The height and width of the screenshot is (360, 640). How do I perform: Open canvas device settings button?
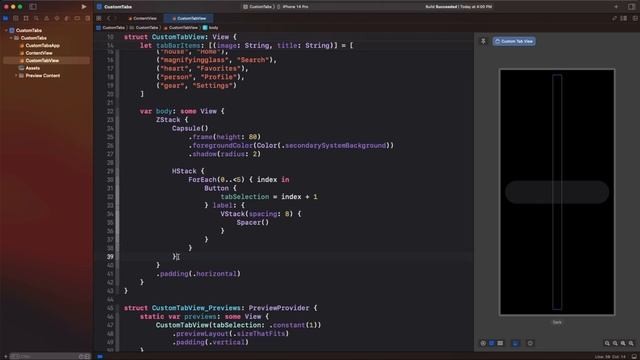click(516, 343)
